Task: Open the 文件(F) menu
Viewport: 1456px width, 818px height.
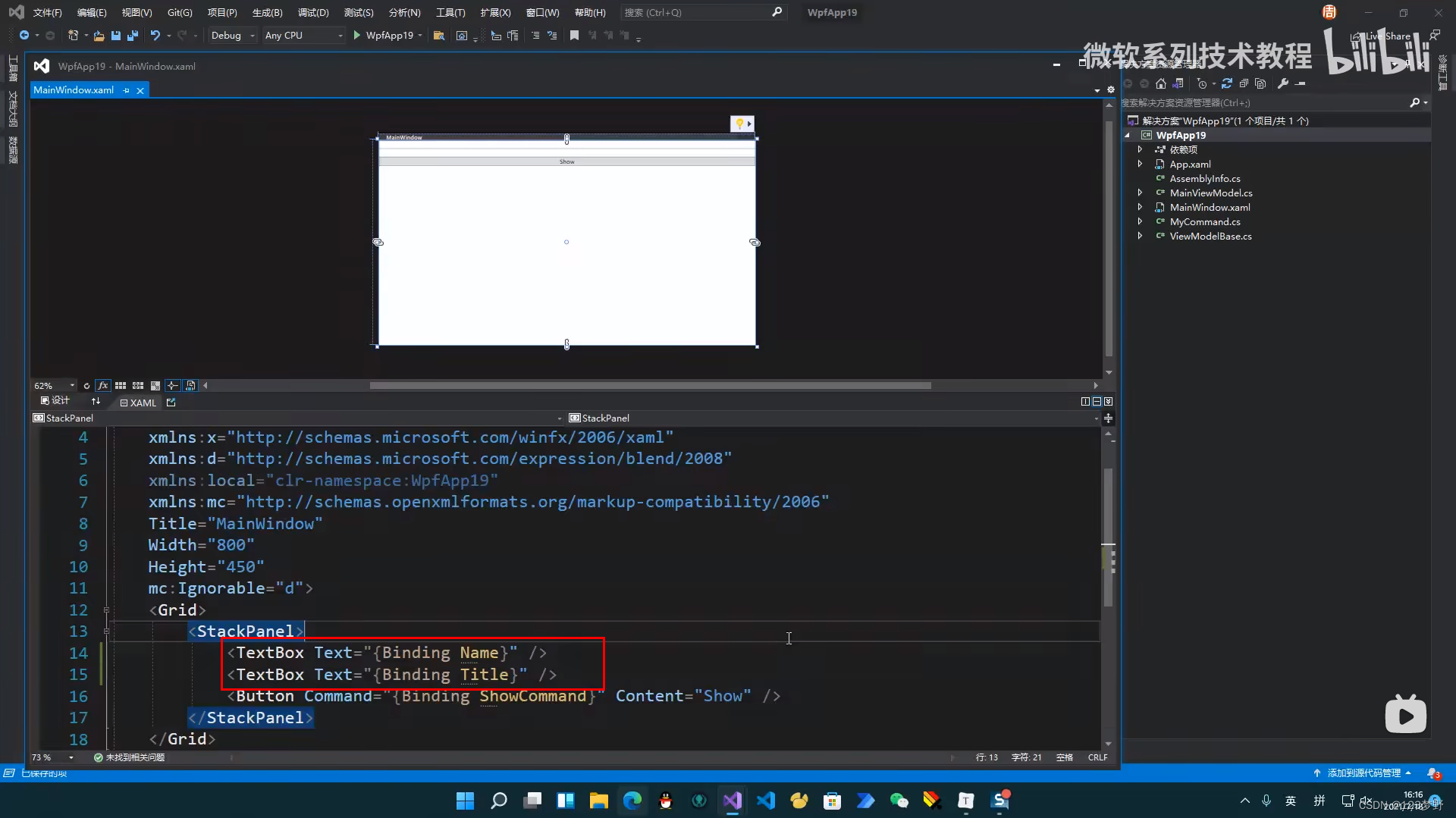Action: tap(47, 13)
